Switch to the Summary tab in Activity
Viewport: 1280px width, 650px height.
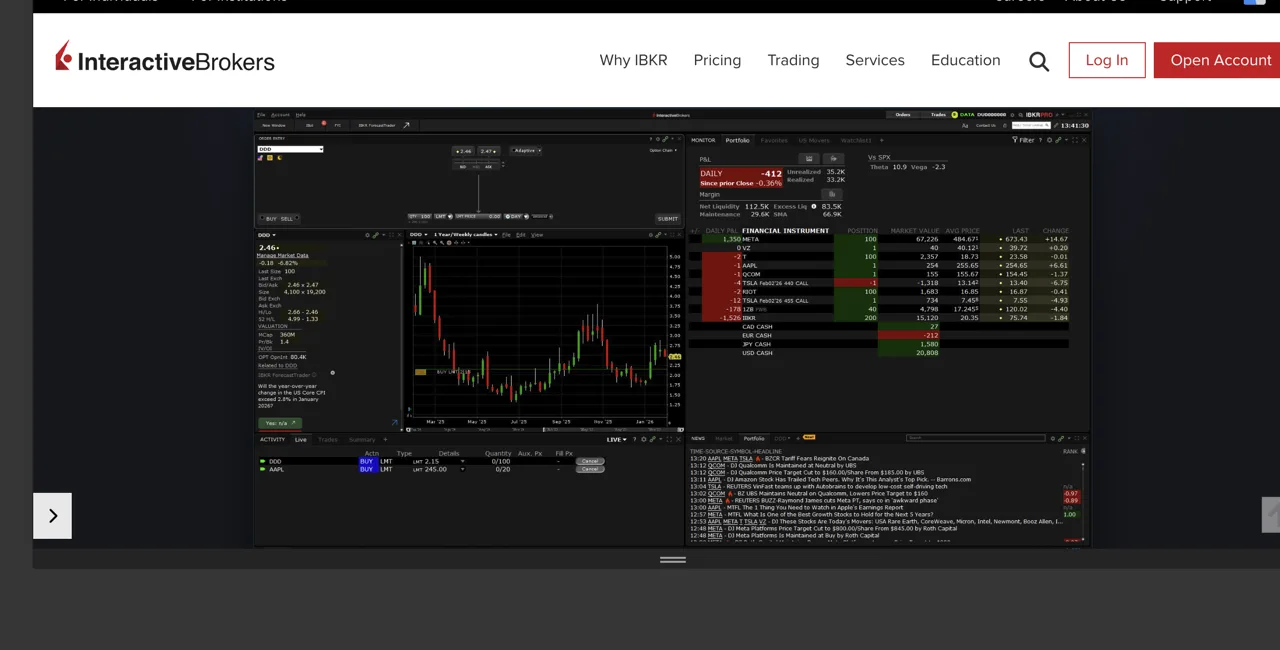tap(362, 440)
